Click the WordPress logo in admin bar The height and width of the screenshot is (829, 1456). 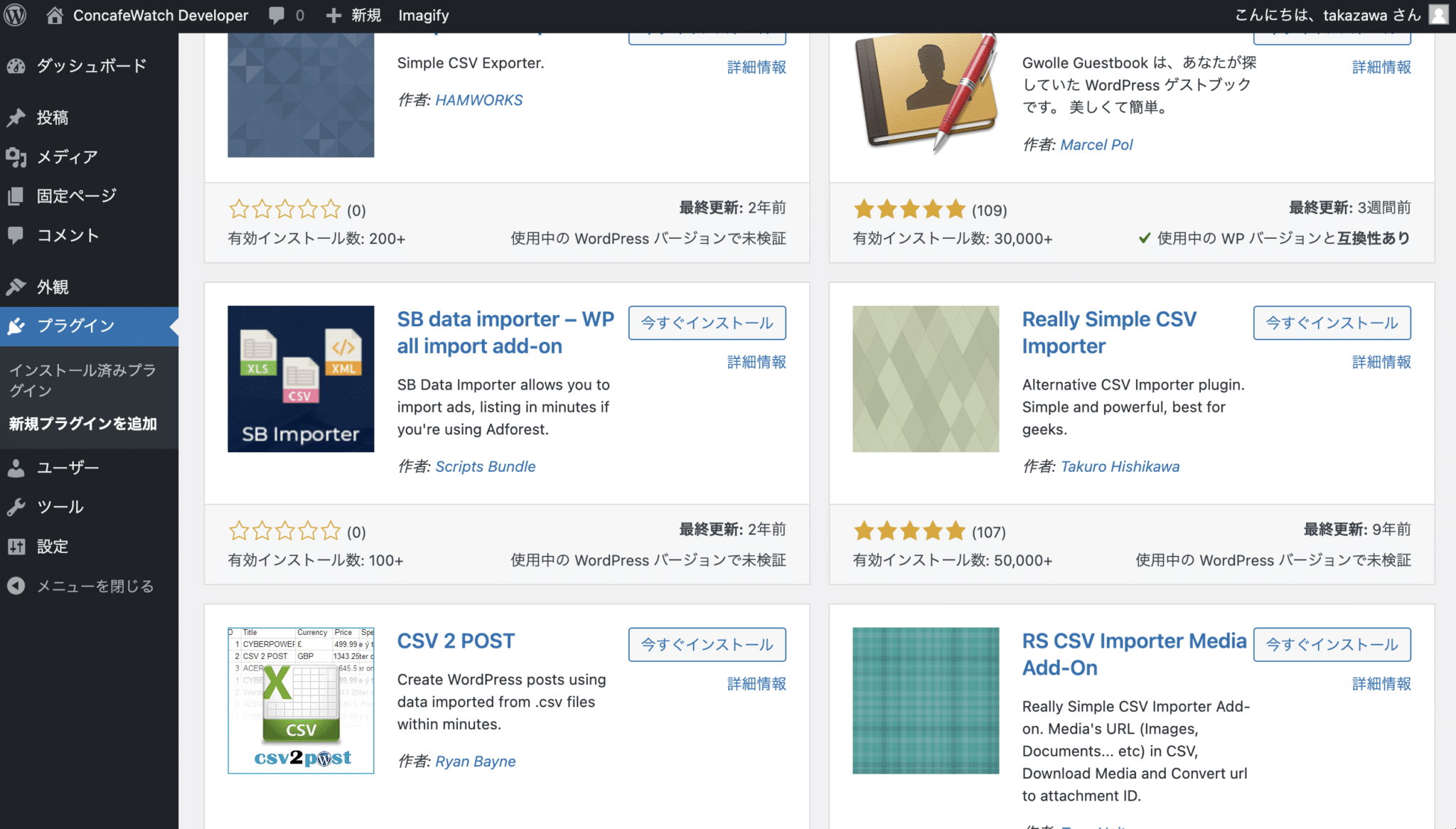(x=14, y=14)
